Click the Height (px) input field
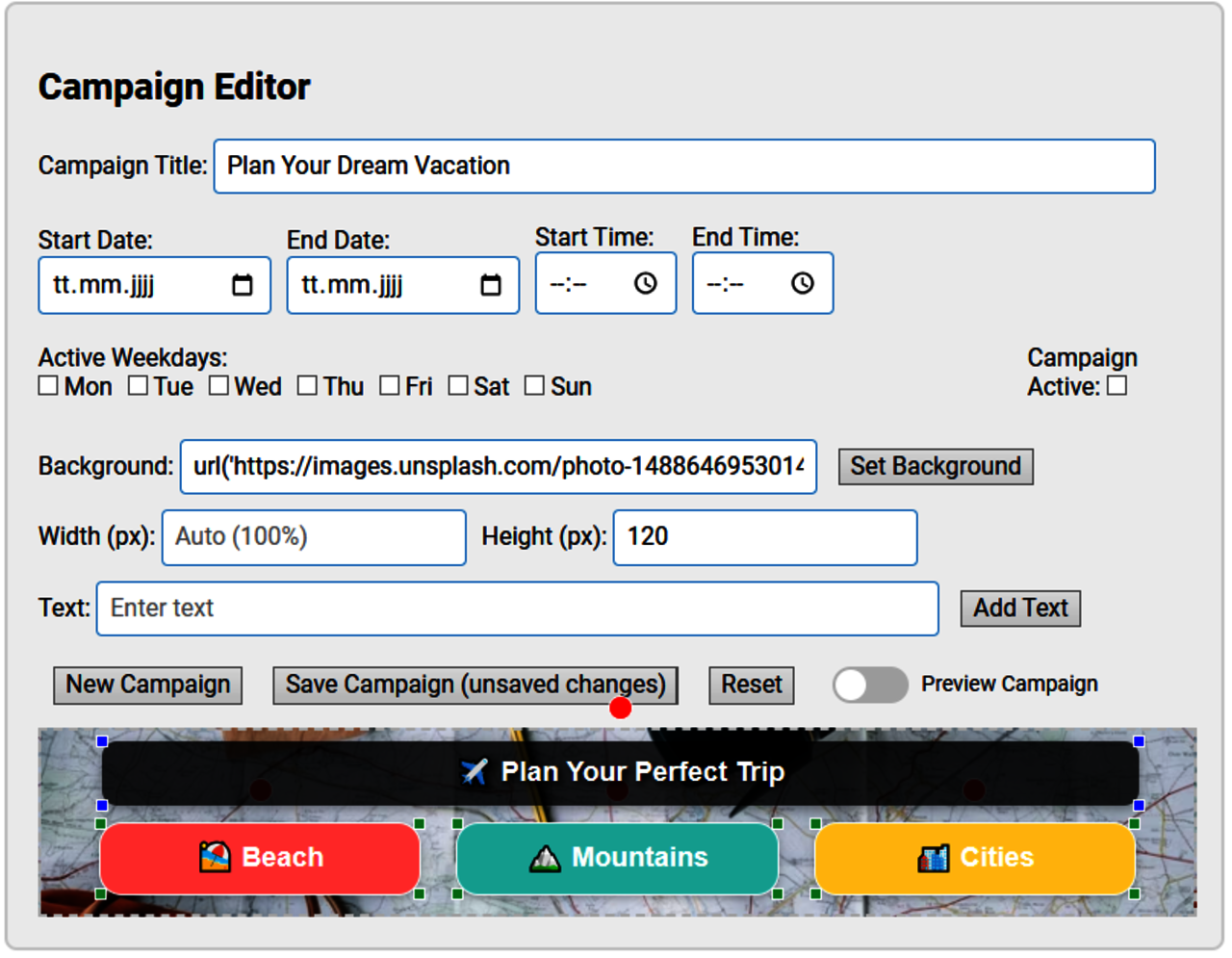The height and width of the screenshot is (958, 1232). (x=764, y=537)
